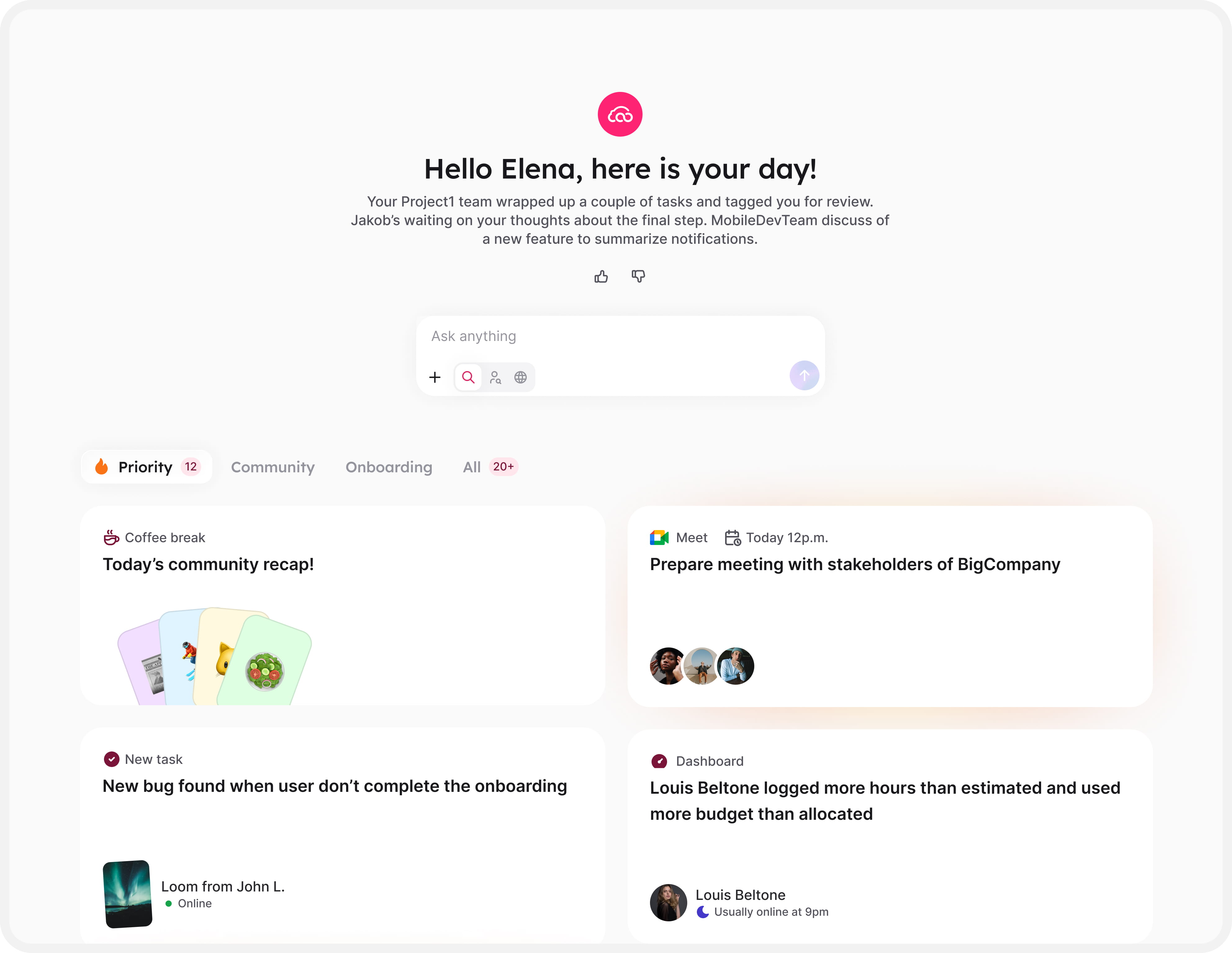The image size is (1232, 953).
Task: Click the thumbs down feedback icon
Action: tap(638, 276)
